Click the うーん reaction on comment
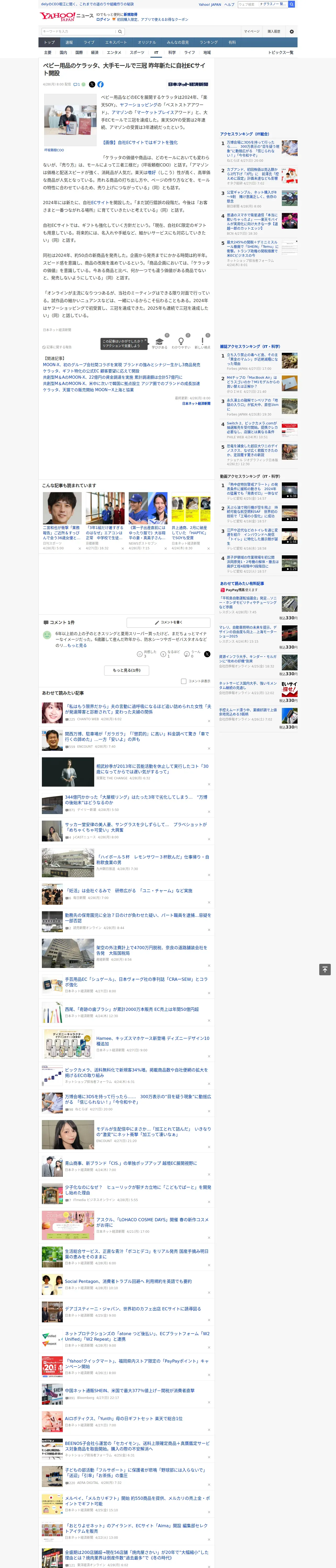The height and width of the screenshot is (1568, 336). 187,654
